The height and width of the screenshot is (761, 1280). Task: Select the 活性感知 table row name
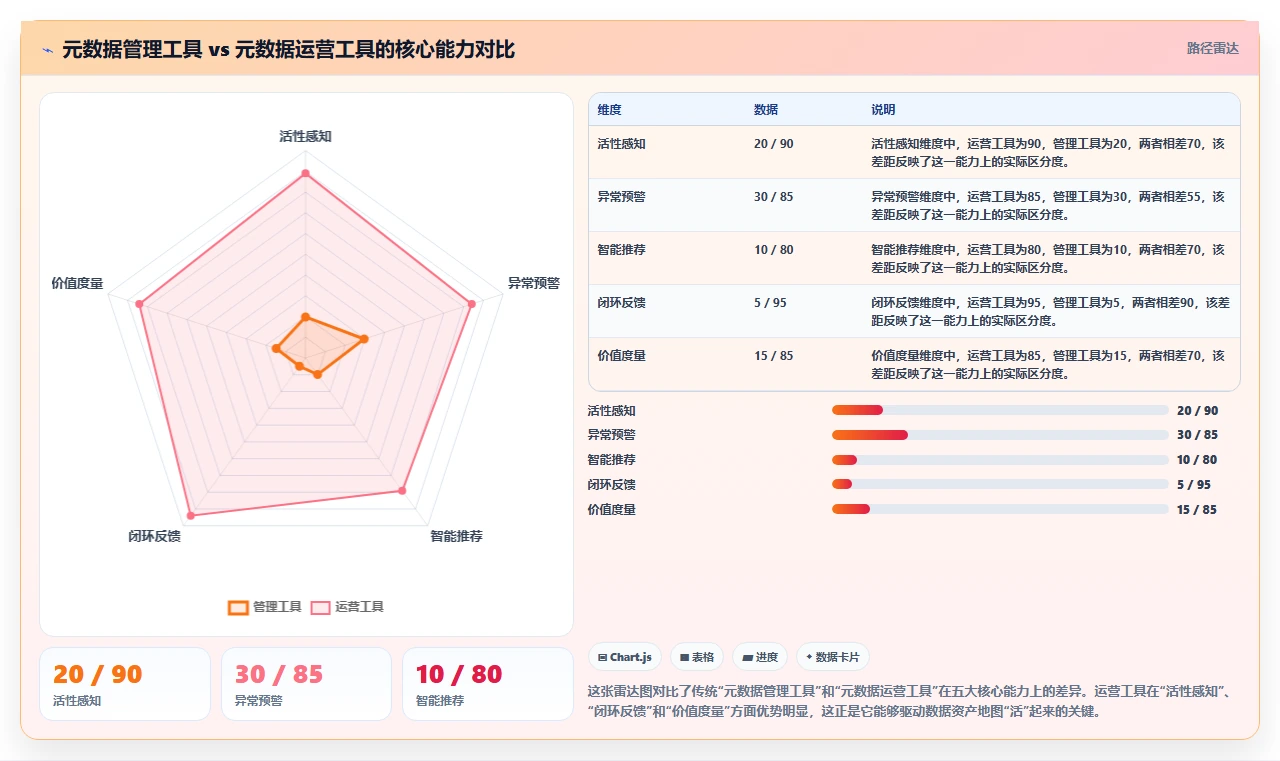(622, 144)
